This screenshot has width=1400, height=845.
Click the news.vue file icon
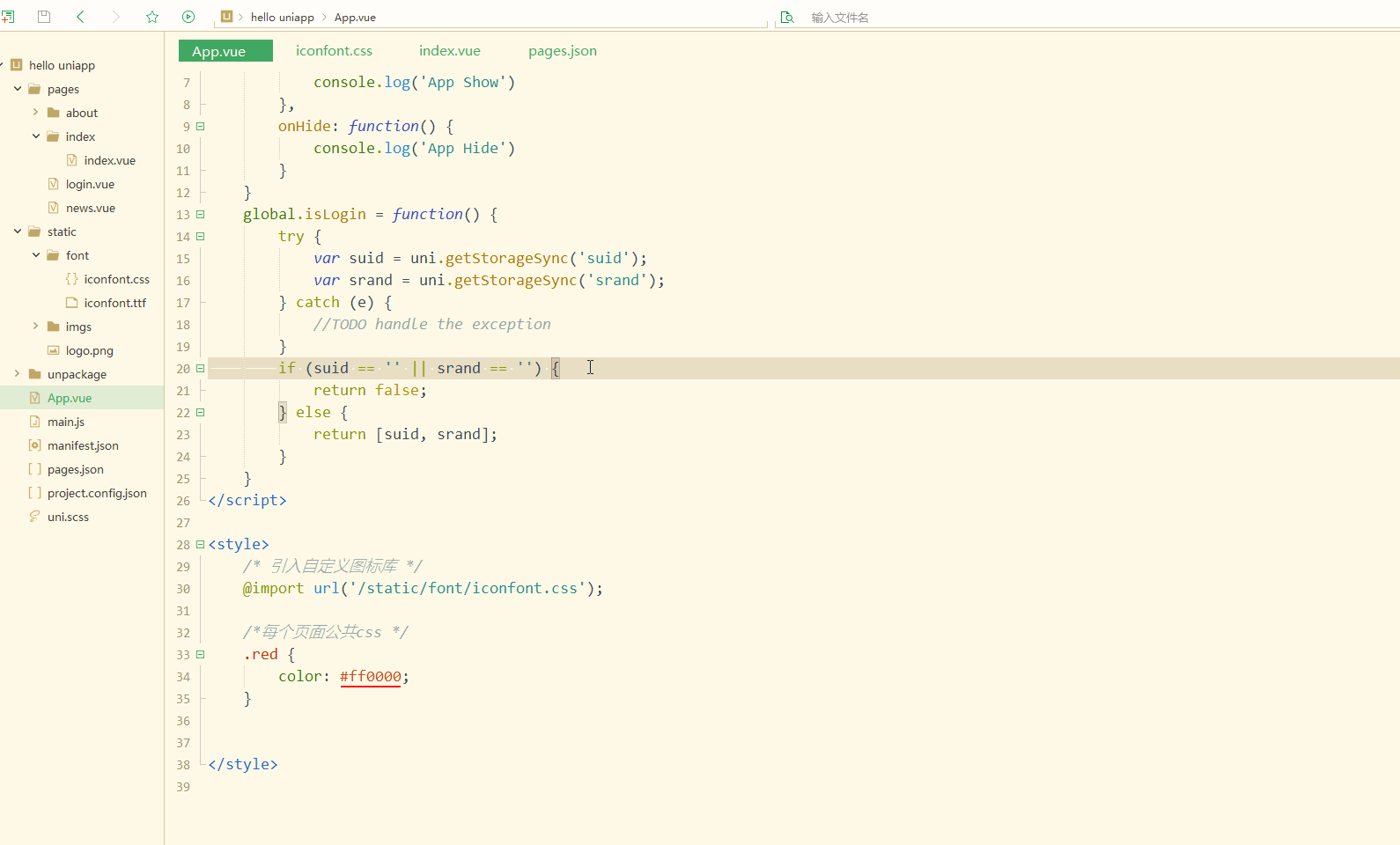(x=54, y=208)
